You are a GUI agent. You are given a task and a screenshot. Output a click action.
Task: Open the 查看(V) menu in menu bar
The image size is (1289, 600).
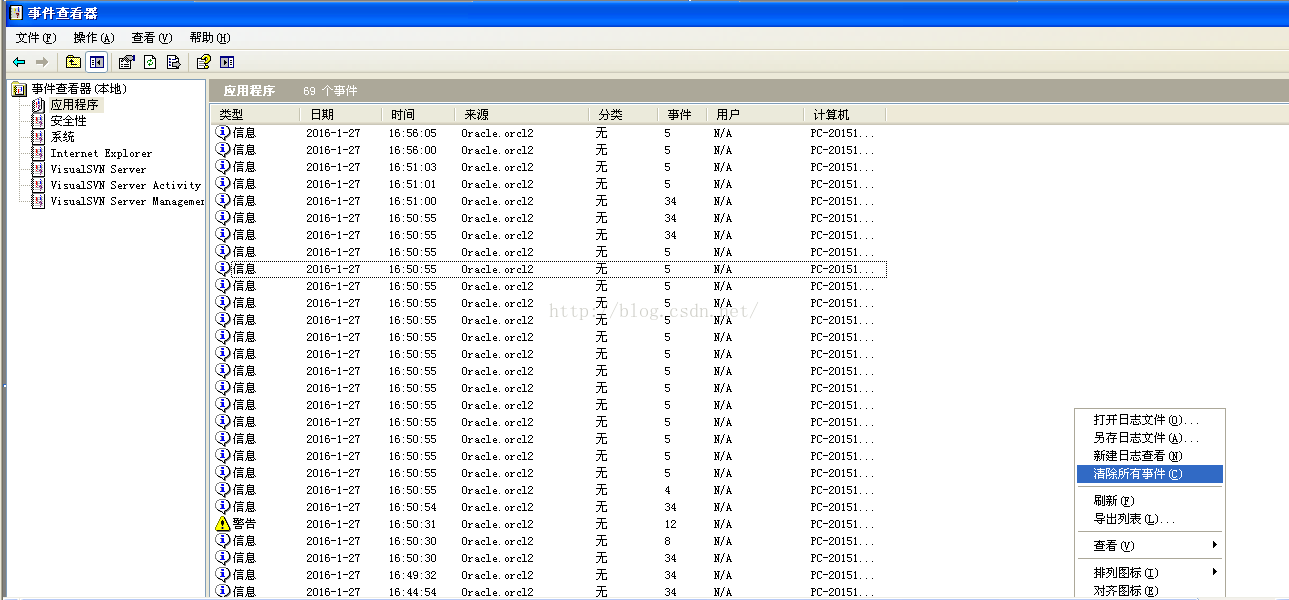(x=152, y=38)
